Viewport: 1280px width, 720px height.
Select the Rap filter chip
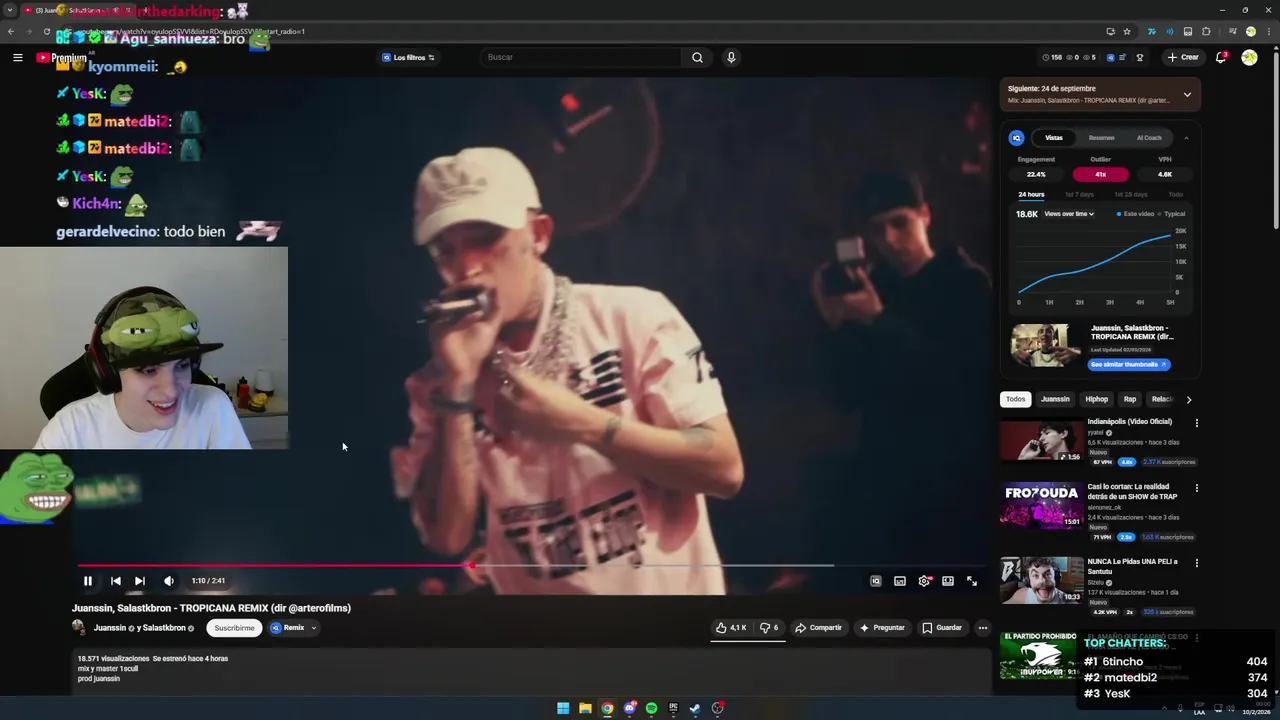coord(1130,399)
